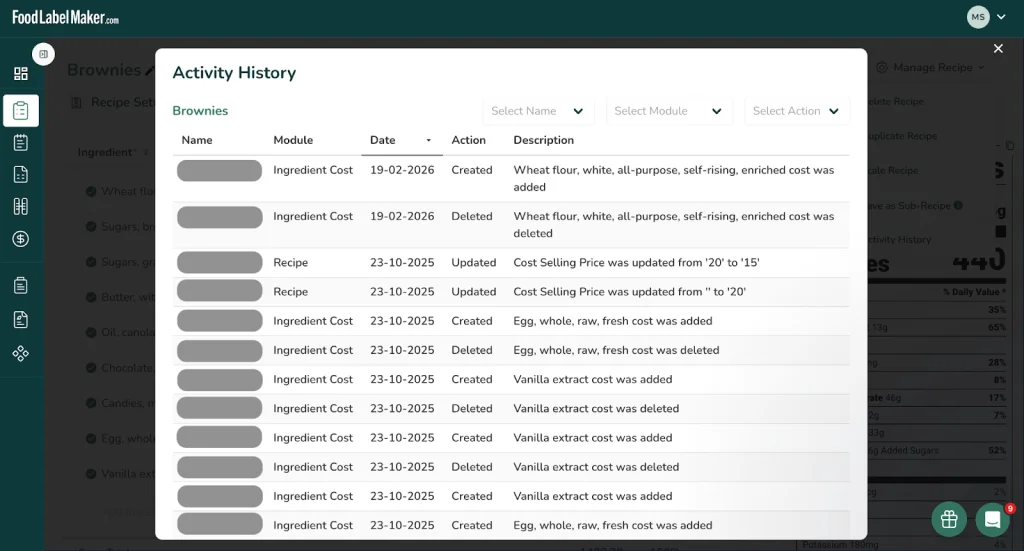The image size is (1024, 551).
Task: Toggle the Chocolate ingredient checkmark
Action: (91, 368)
